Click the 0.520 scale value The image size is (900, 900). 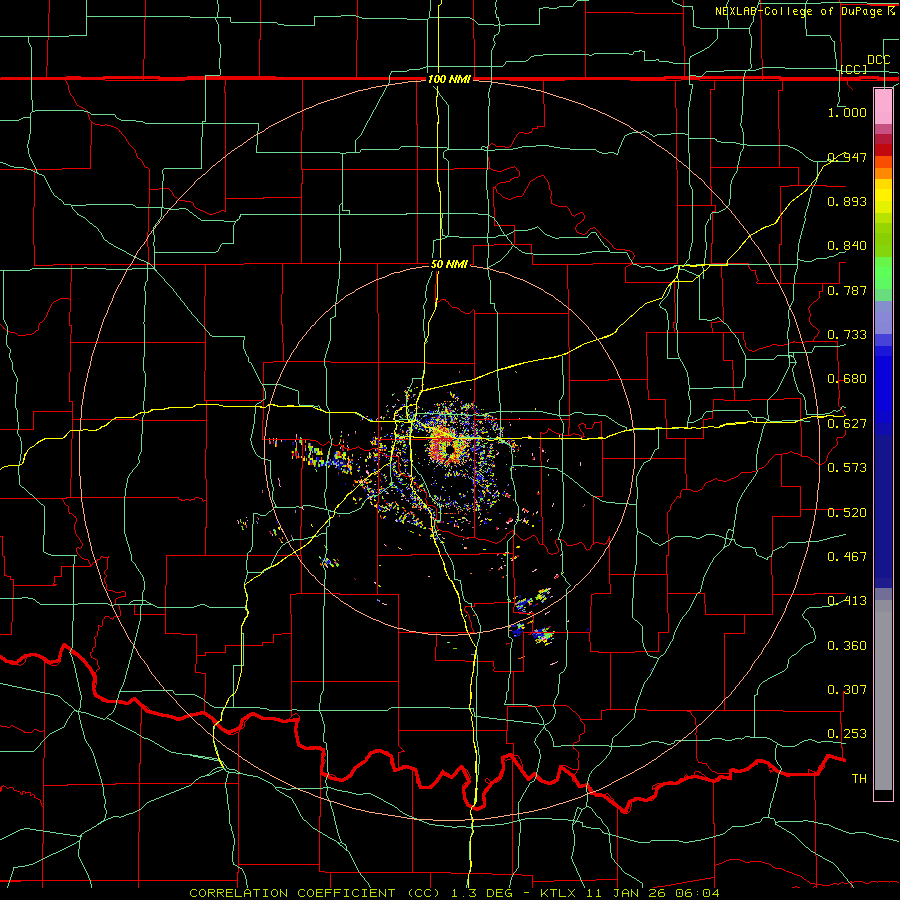(847, 513)
